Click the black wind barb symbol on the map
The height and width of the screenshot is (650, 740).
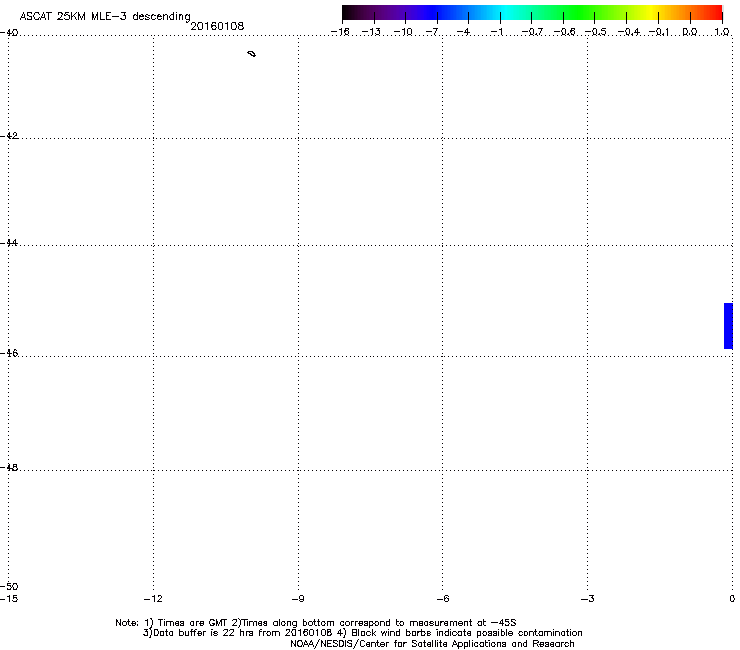pyautogui.click(x=252, y=54)
